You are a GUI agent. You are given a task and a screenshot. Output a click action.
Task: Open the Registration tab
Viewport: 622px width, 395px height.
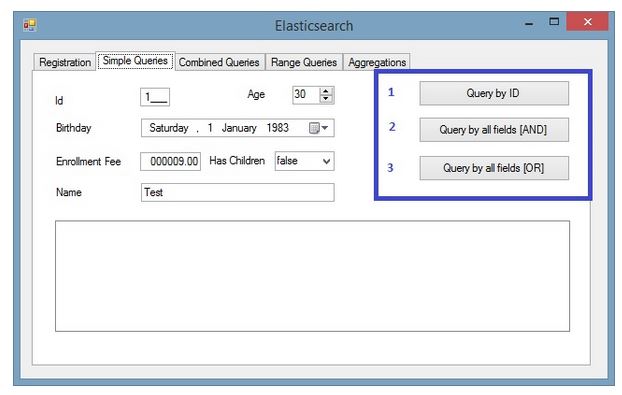(x=65, y=62)
